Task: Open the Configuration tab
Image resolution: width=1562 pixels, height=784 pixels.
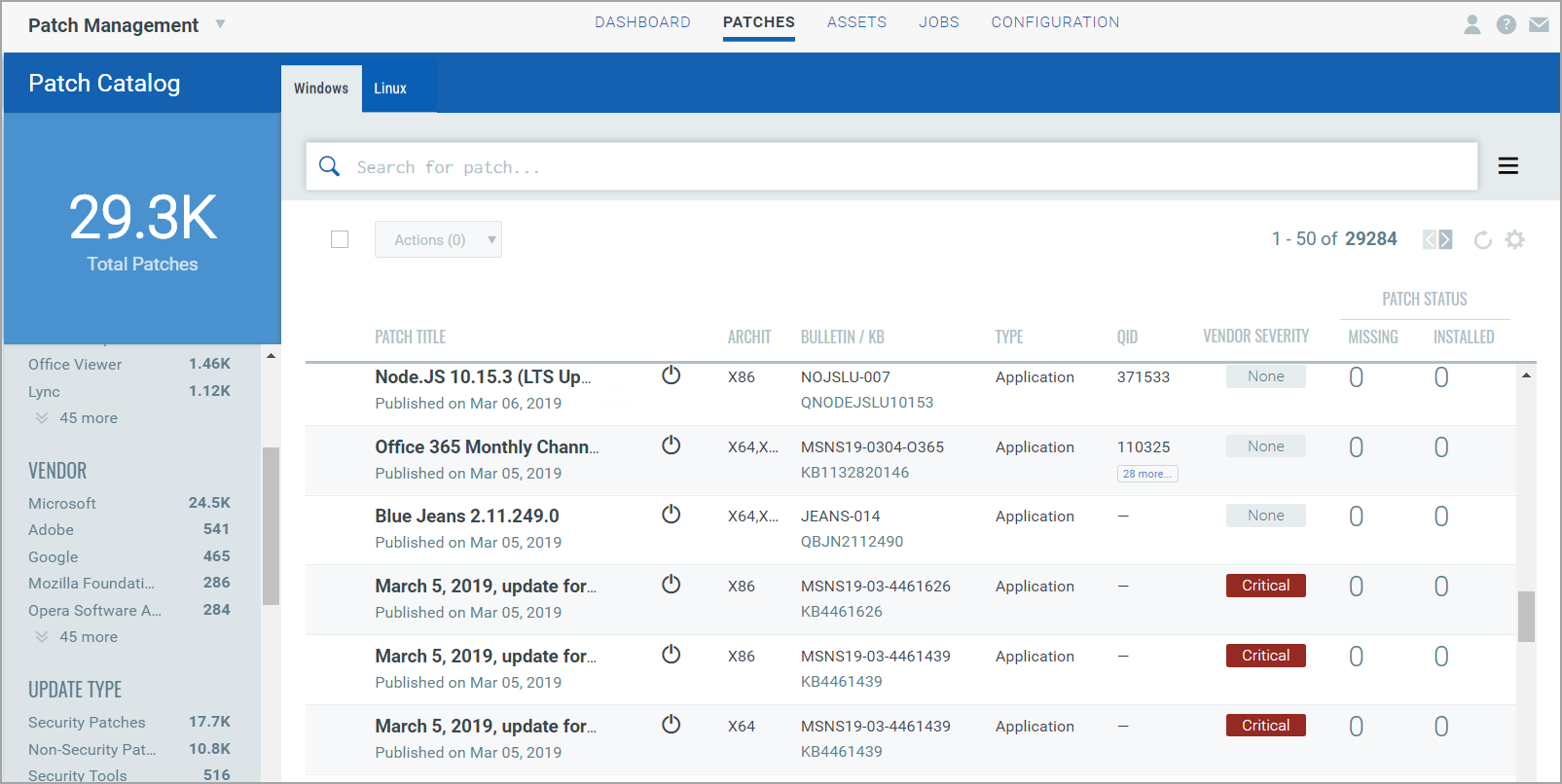Action: 1055,22
